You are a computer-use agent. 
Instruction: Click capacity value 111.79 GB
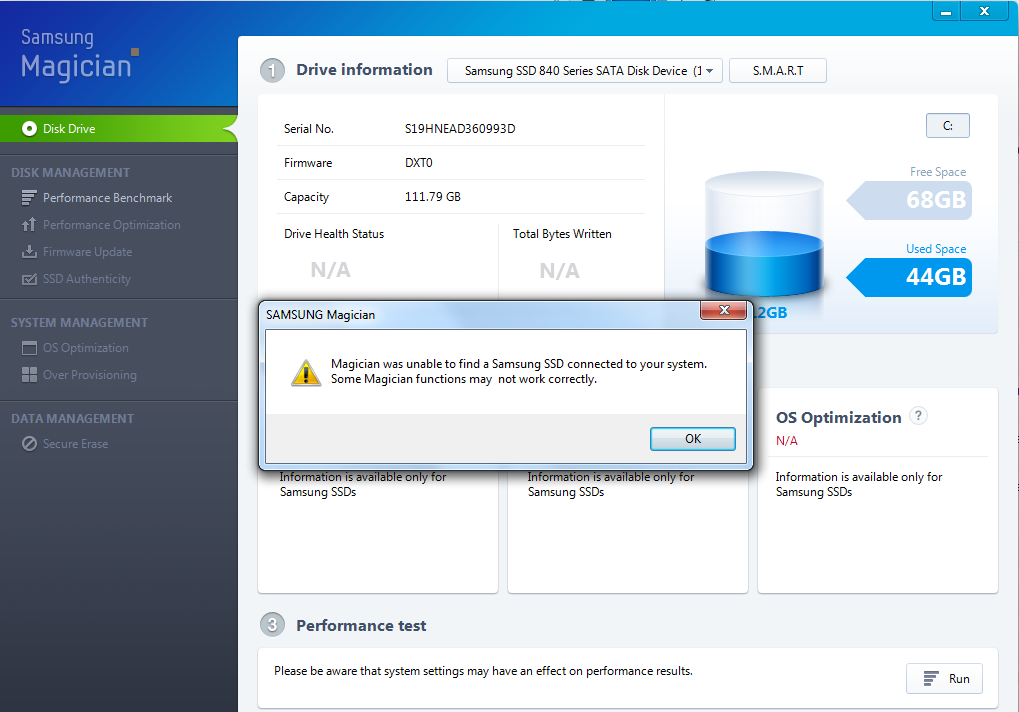[433, 197]
